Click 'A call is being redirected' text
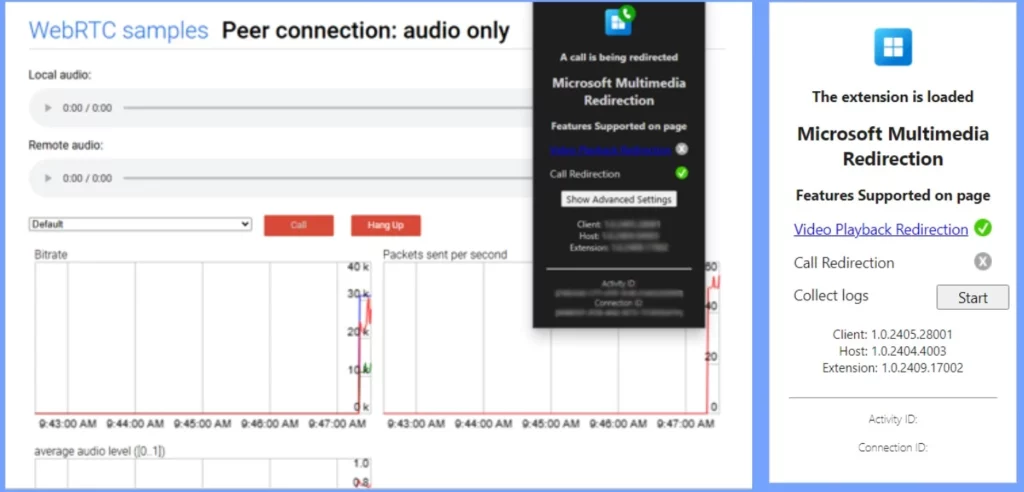 618,57
